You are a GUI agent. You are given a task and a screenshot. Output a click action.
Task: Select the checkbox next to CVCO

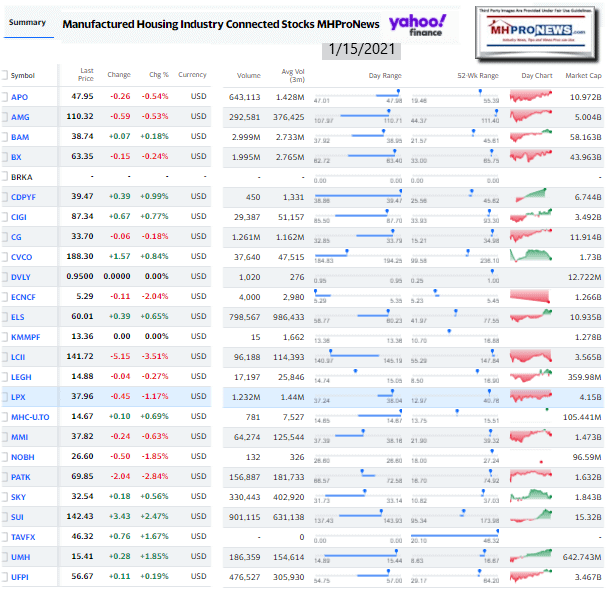tap(4, 255)
